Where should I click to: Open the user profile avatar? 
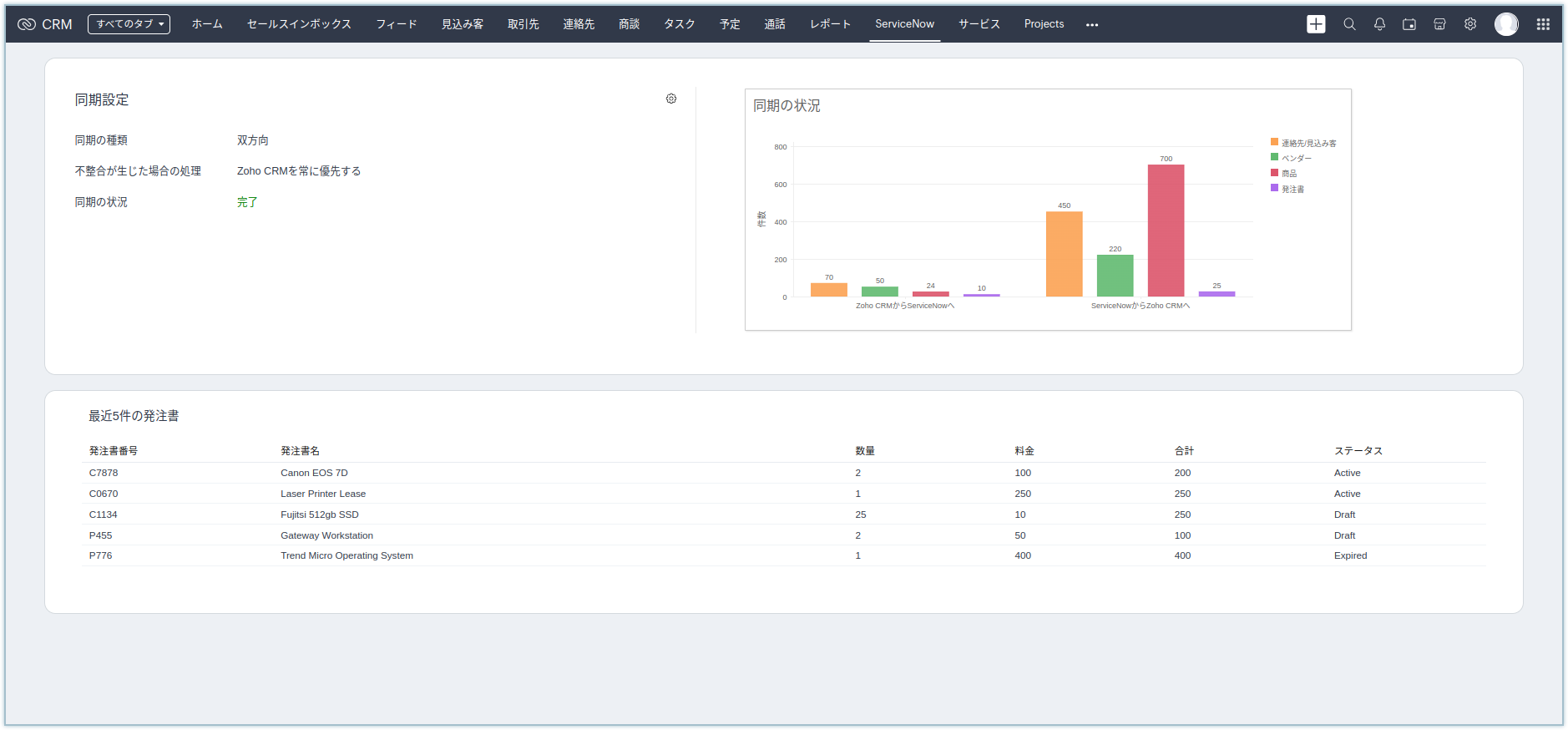(x=1506, y=24)
